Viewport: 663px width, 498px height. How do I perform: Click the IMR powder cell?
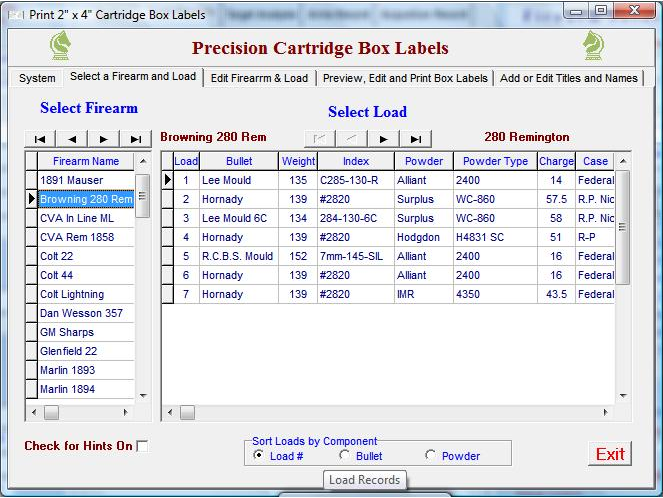424,294
